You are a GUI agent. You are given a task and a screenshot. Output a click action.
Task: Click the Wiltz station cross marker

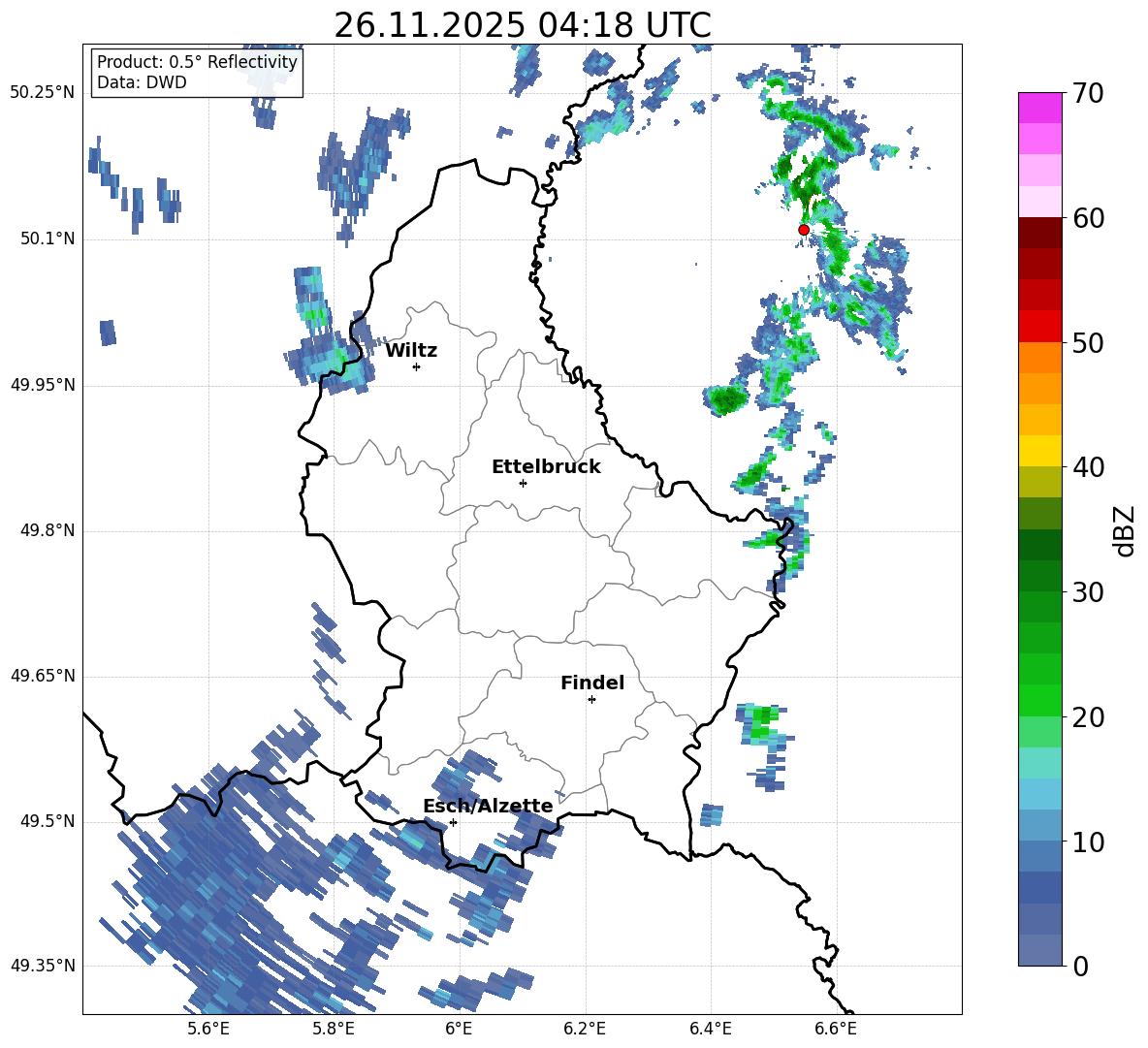click(417, 366)
